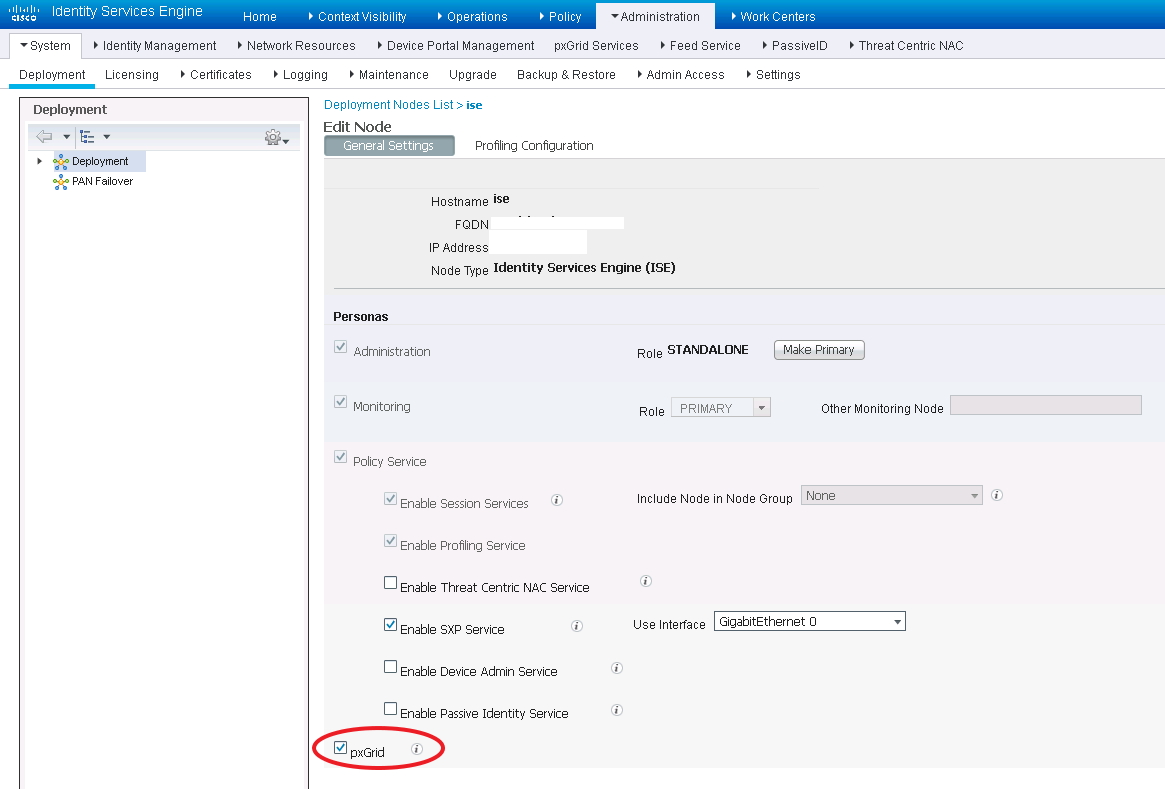
Task: Open the gear settings icon in Deployment panel
Action: tap(273, 137)
